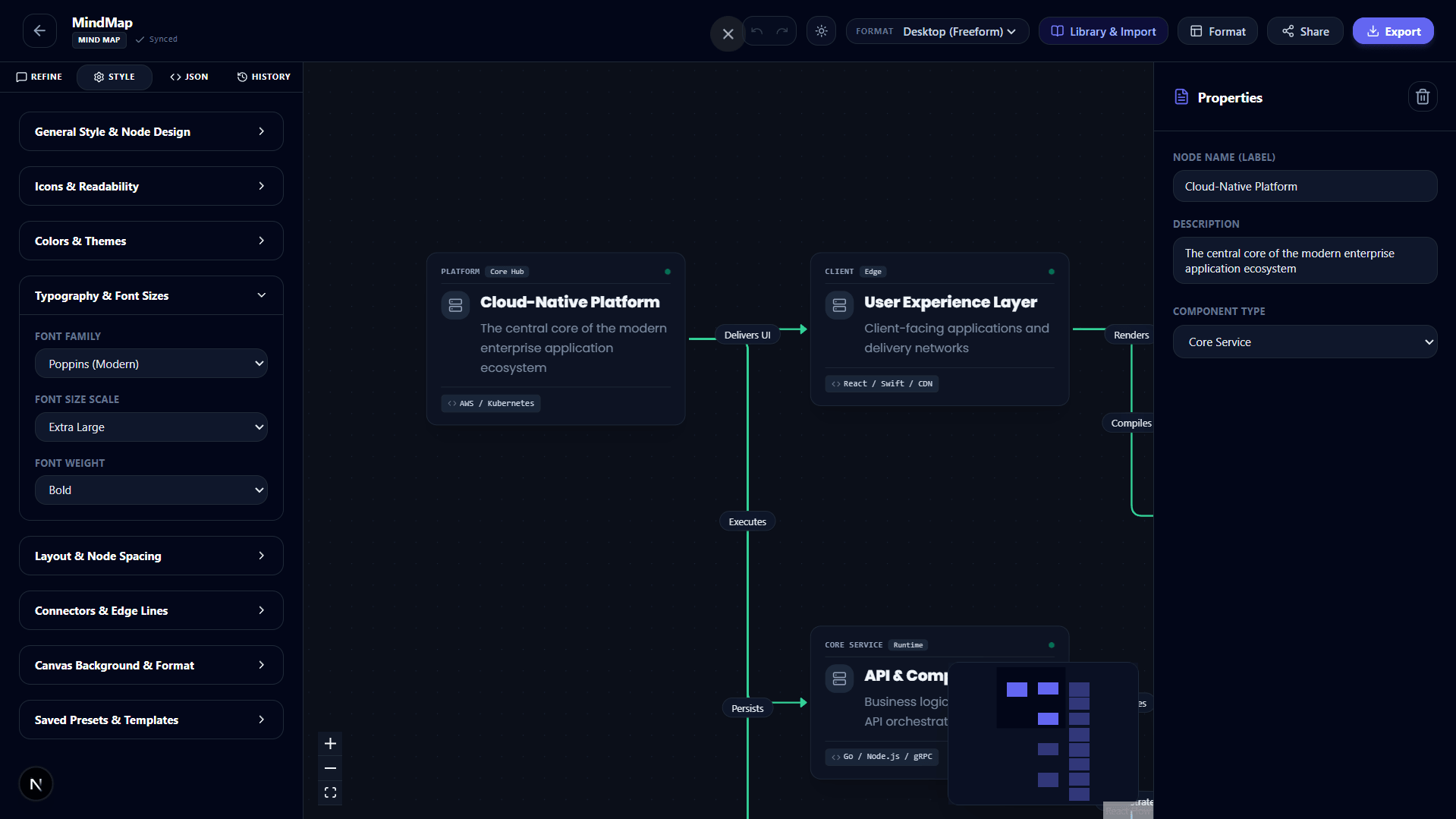Click the Export button
The height and width of the screenshot is (819, 1456).
(1393, 31)
